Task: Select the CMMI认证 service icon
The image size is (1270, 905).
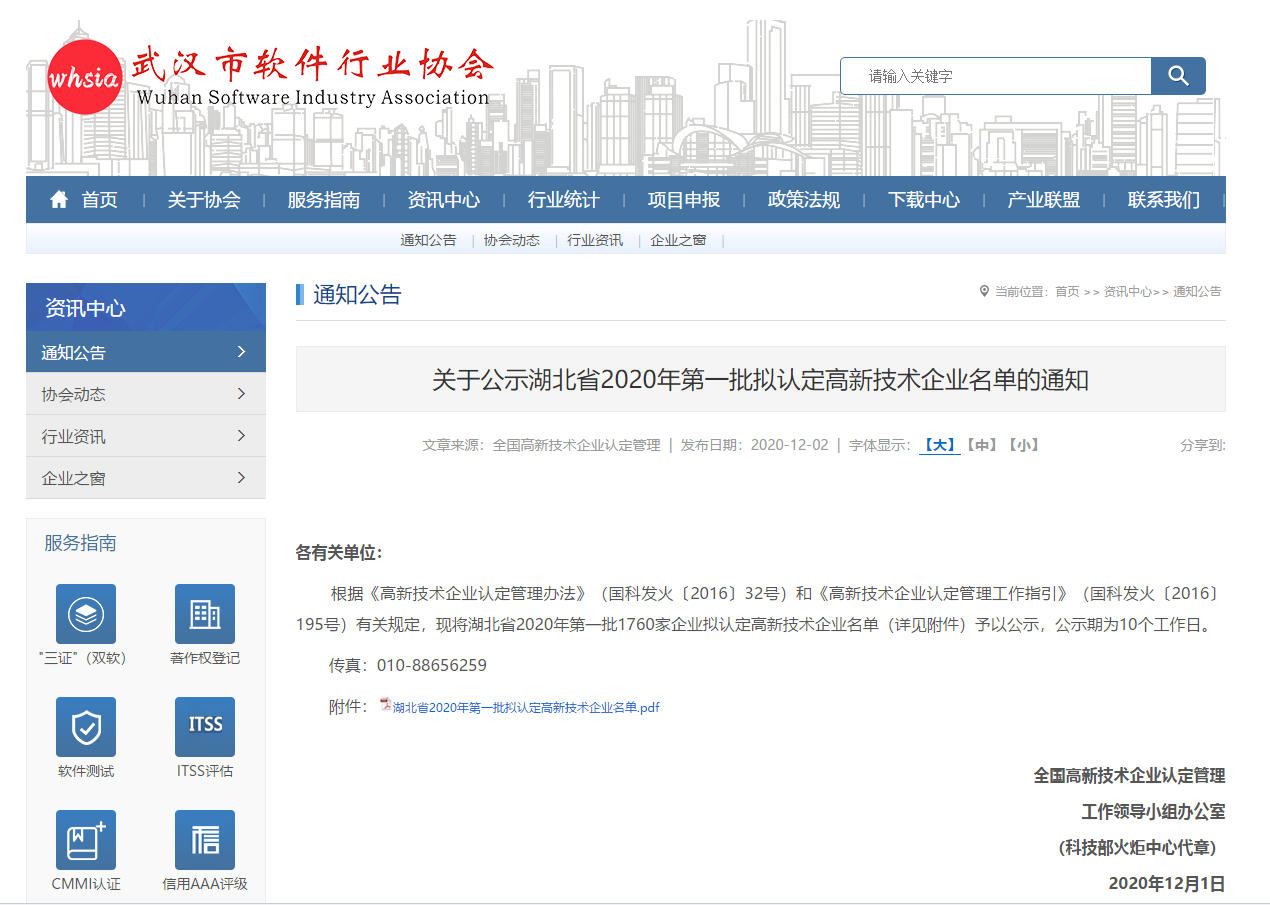Action: (x=85, y=839)
